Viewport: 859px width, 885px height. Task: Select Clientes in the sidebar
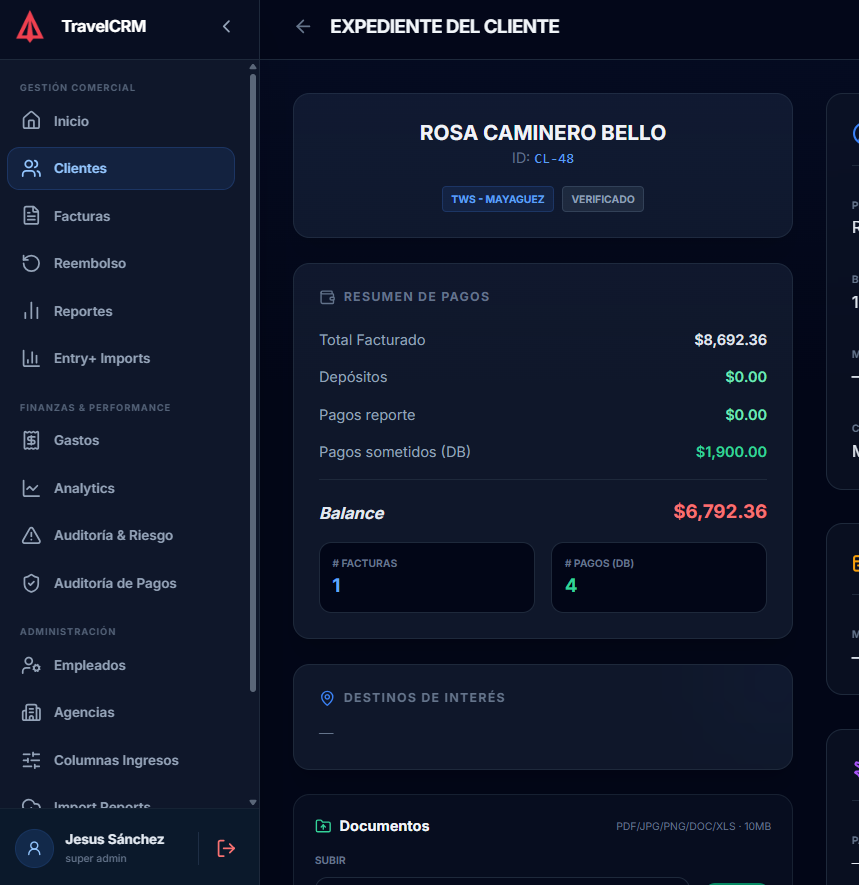click(x=121, y=168)
